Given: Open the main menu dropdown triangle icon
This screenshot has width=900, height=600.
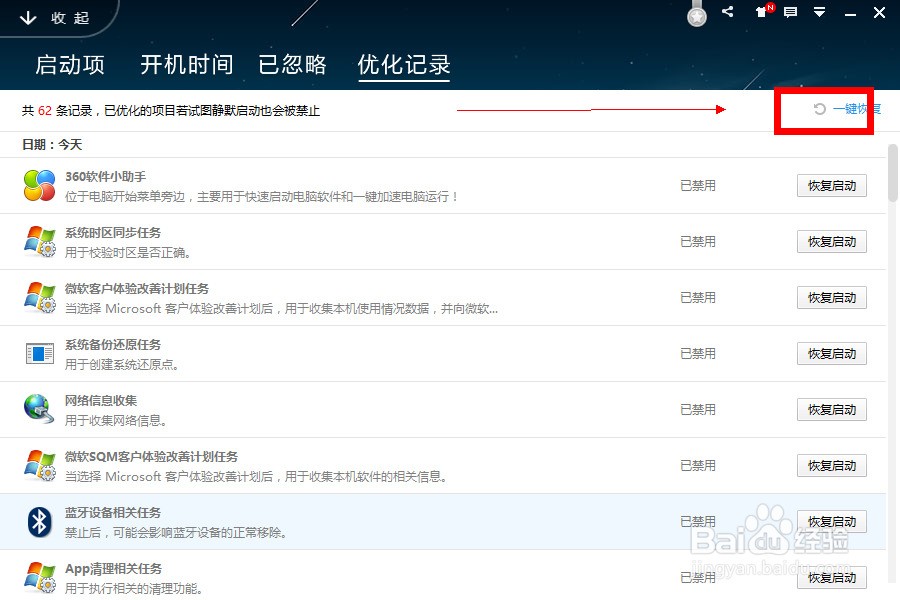Looking at the screenshot, I should (x=819, y=12).
